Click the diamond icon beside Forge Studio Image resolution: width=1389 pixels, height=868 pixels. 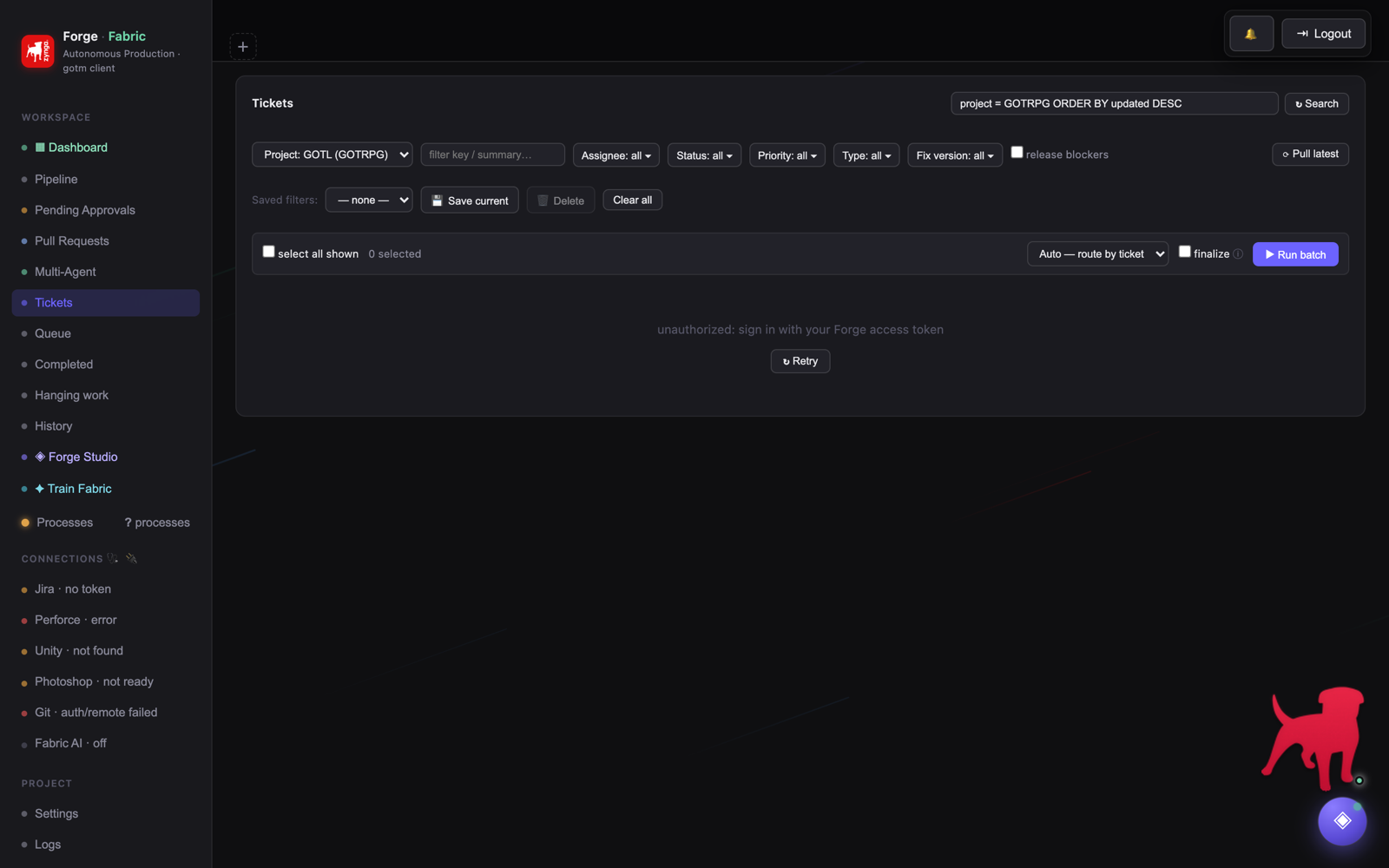40,457
